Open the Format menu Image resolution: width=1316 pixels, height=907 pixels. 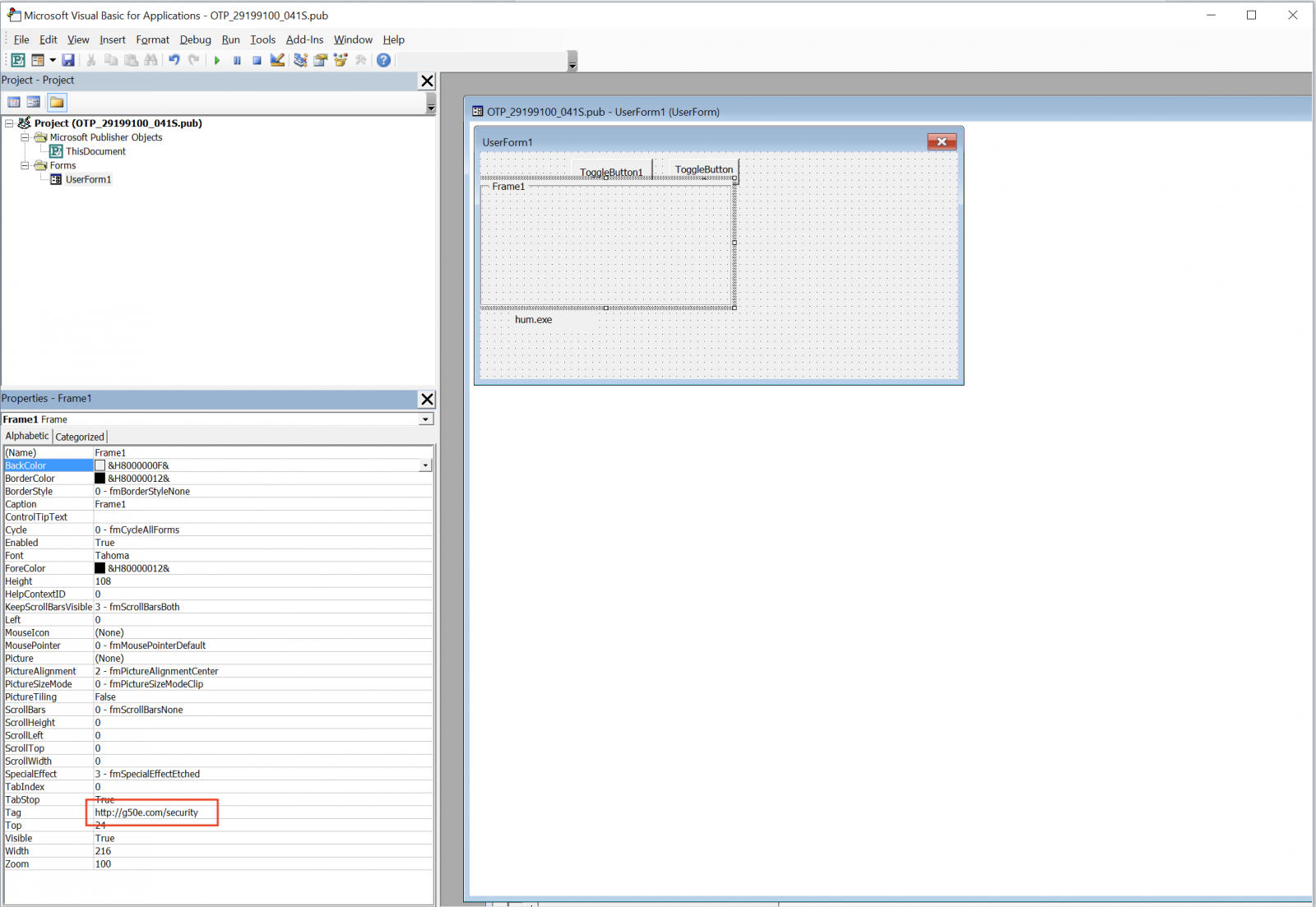point(152,39)
